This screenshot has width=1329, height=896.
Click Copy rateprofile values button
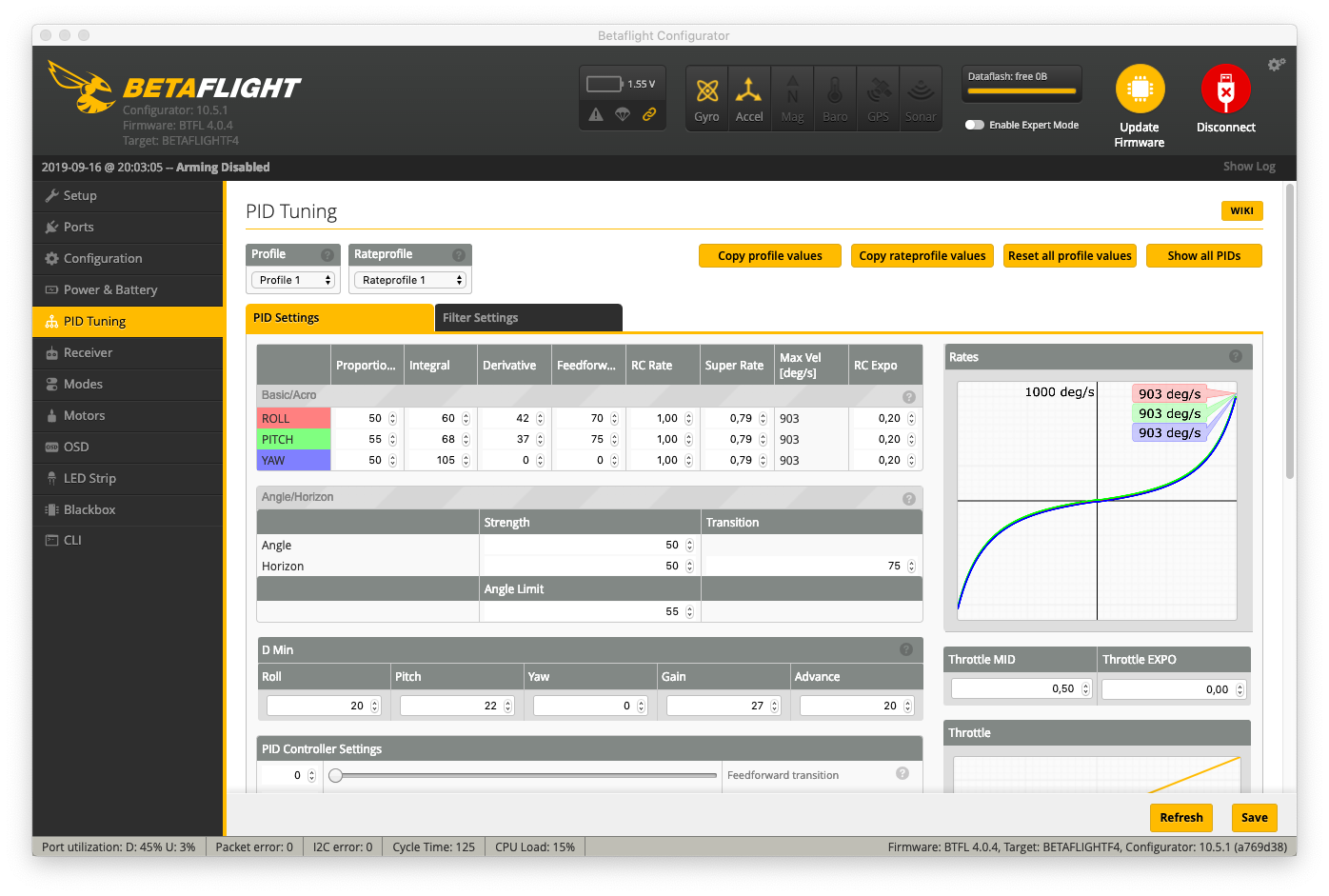922,256
